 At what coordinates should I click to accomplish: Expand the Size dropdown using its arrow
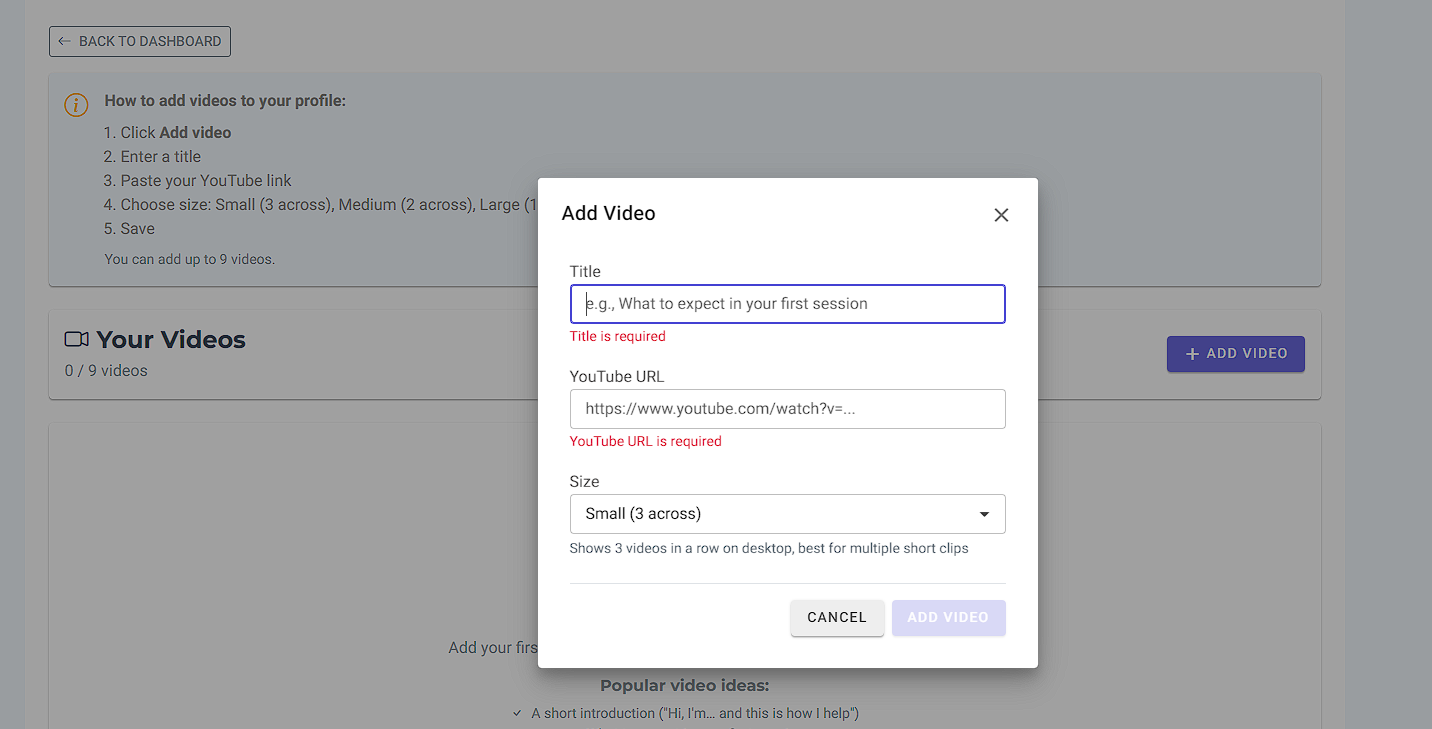(984, 514)
